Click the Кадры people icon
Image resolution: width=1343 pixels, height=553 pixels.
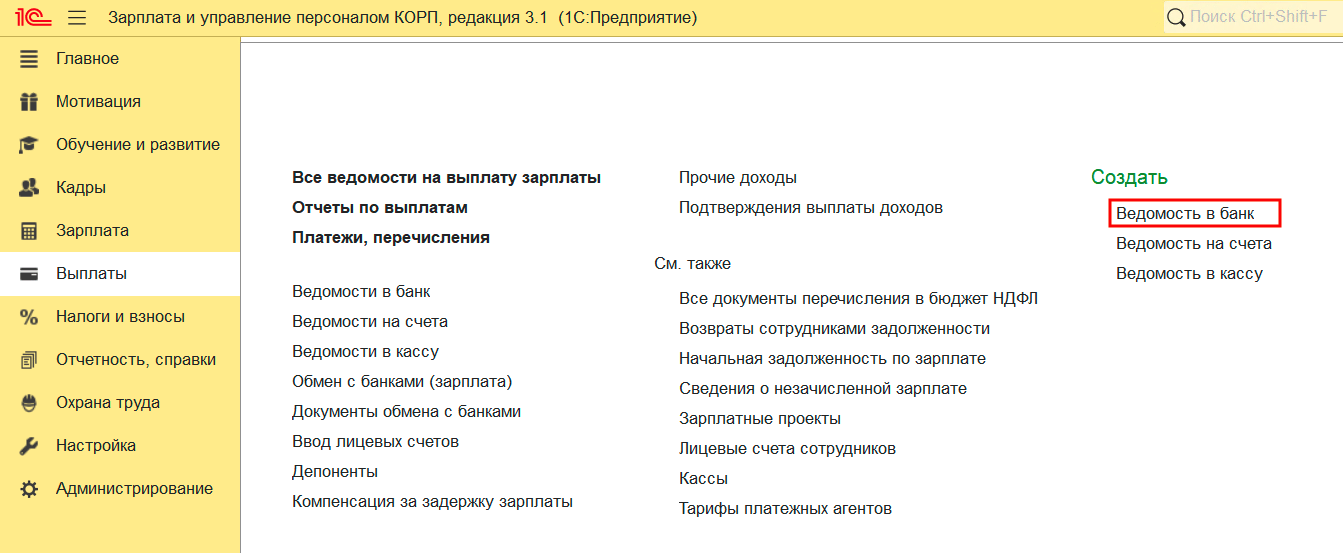pyautogui.click(x=29, y=188)
